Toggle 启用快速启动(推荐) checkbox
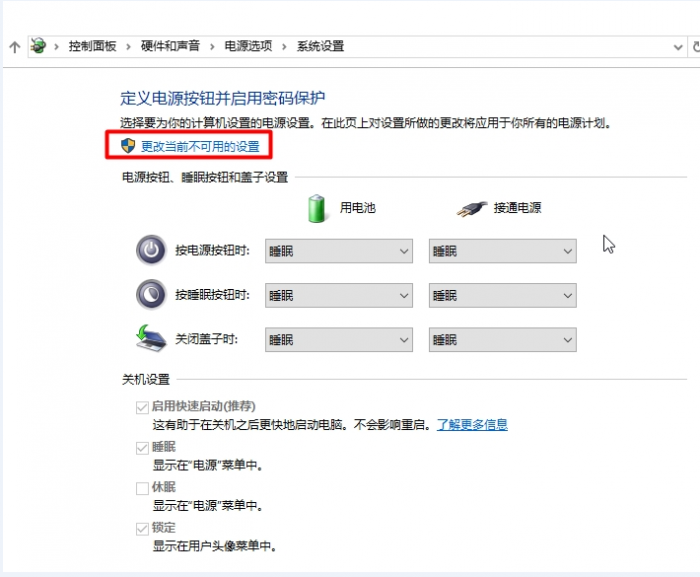 [x=142, y=407]
